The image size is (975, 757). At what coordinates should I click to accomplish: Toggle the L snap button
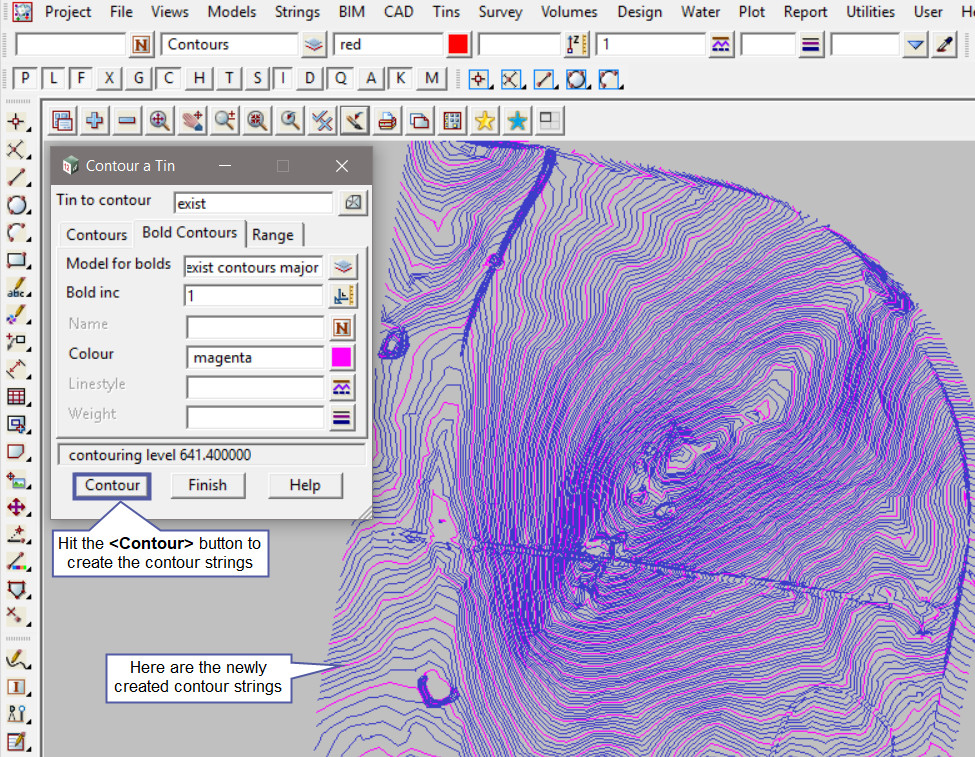pyautogui.click(x=52, y=78)
